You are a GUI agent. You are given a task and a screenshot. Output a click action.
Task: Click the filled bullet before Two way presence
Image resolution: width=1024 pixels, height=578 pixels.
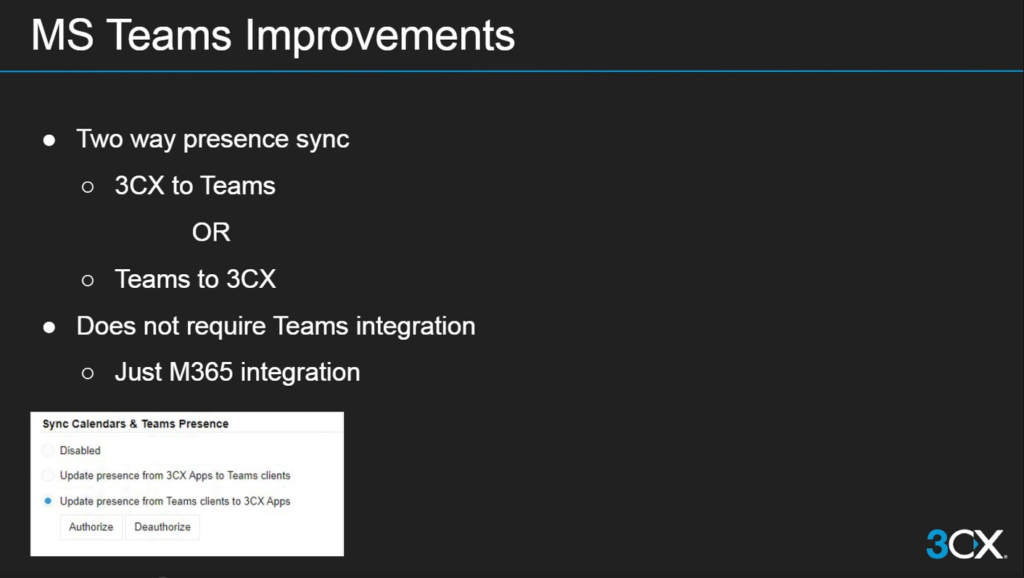[x=49, y=140]
